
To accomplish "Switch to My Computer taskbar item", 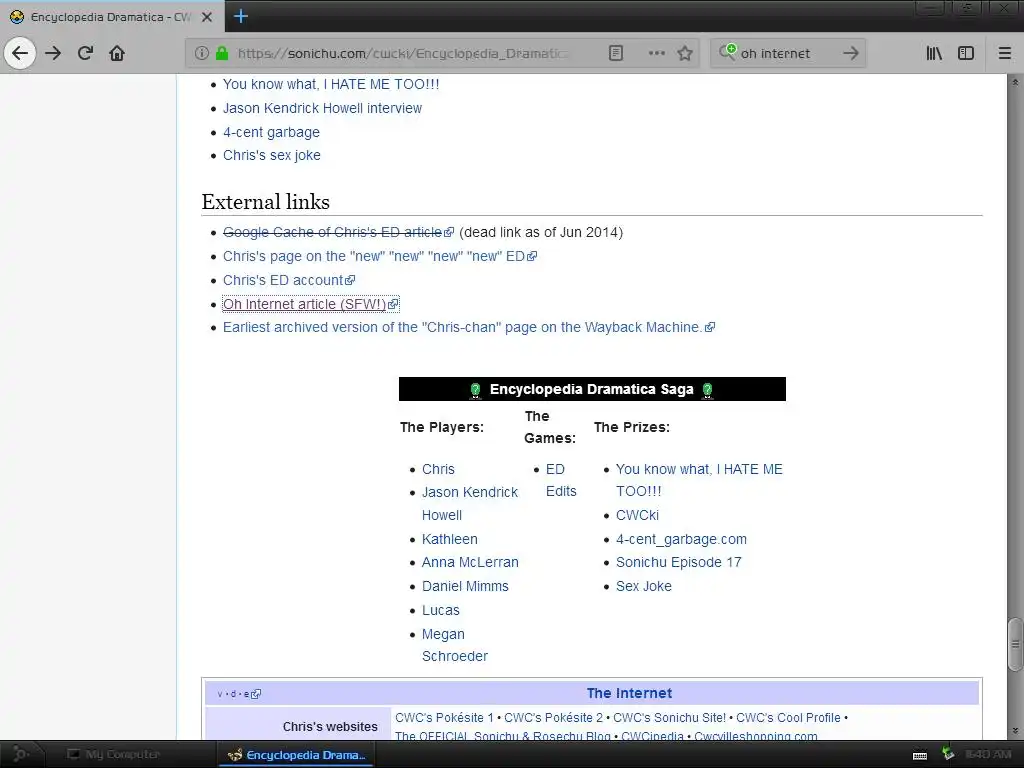I will [x=114, y=754].
